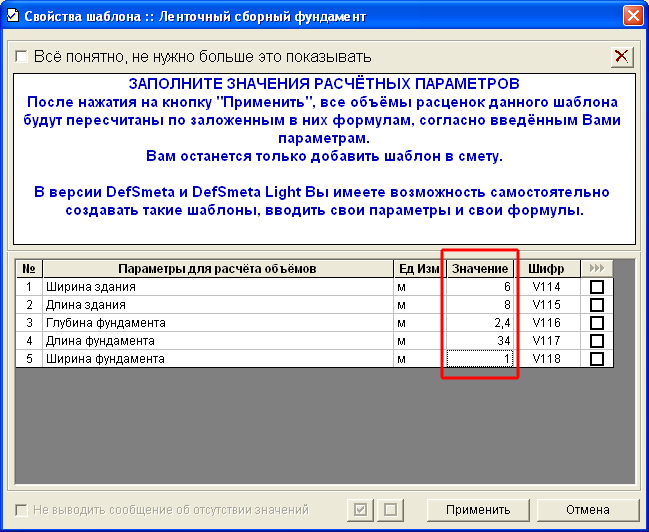
Task: Click row number 5 in the table
Action: [x=29, y=359]
